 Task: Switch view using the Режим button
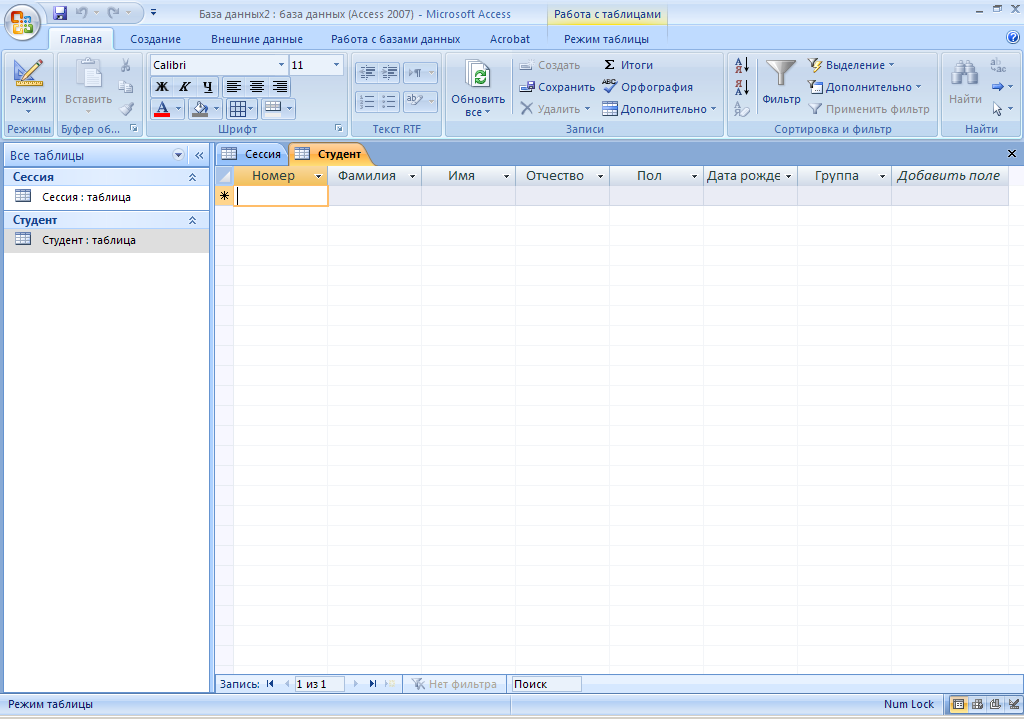point(28,87)
